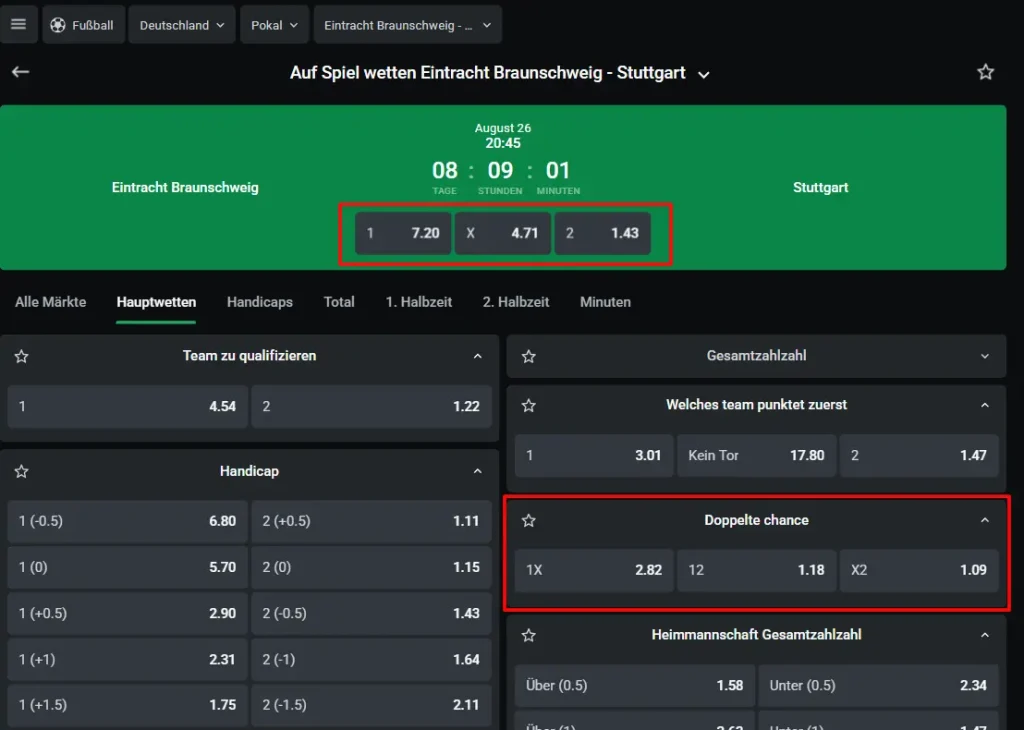Open the hamburger menu
The image size is (1024, 730).
click(x=18, y=25)
